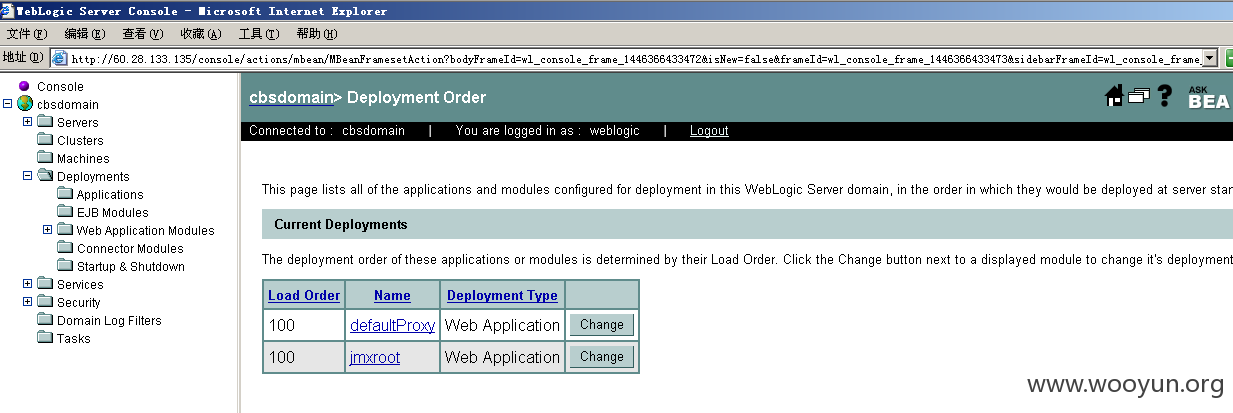Click the Applications folder icon
This screenshot has width=1233, height=413.
coord(65,194)
